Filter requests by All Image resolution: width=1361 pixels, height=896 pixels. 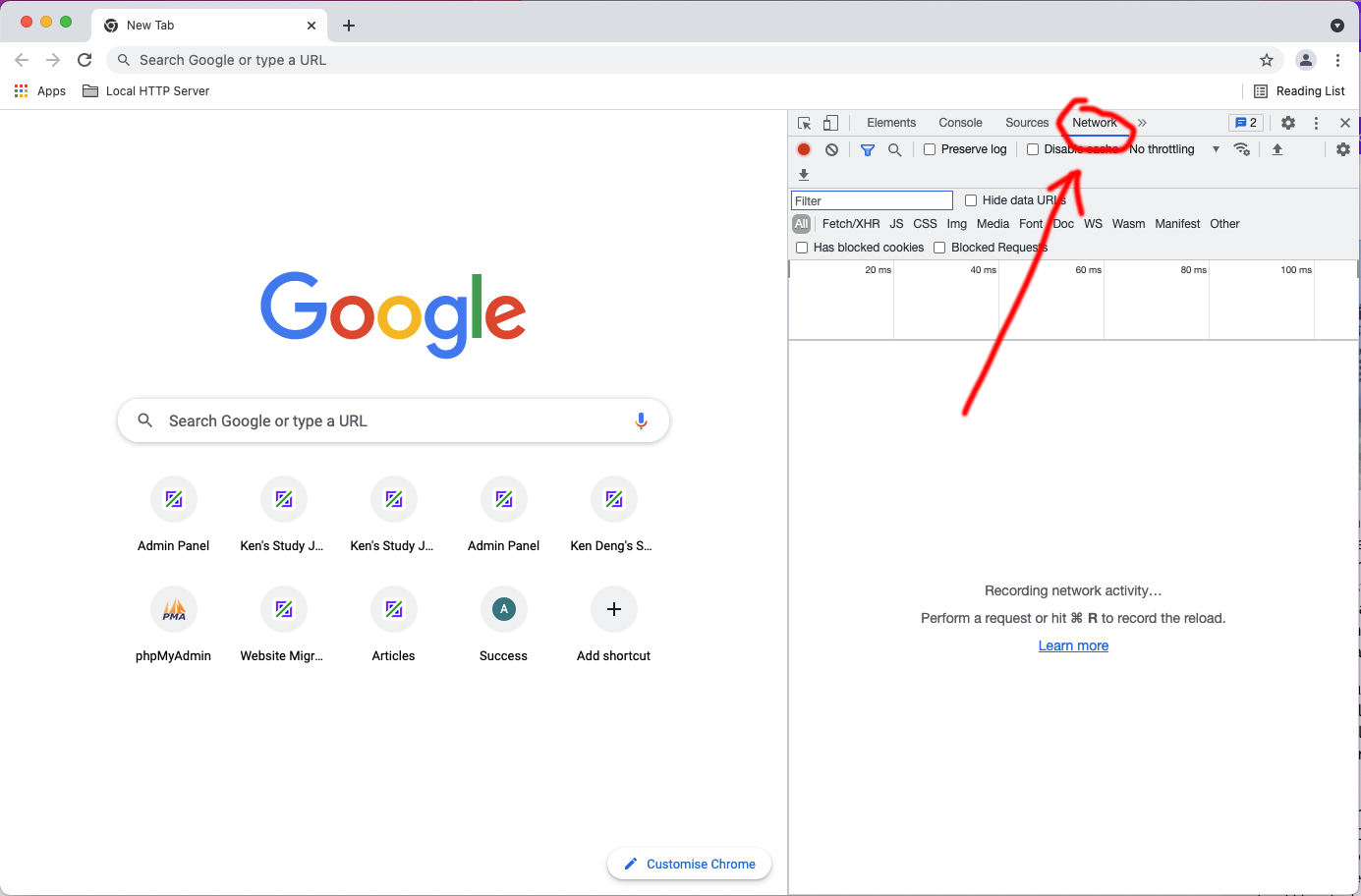pyautogui.click(x=802, y=224)
